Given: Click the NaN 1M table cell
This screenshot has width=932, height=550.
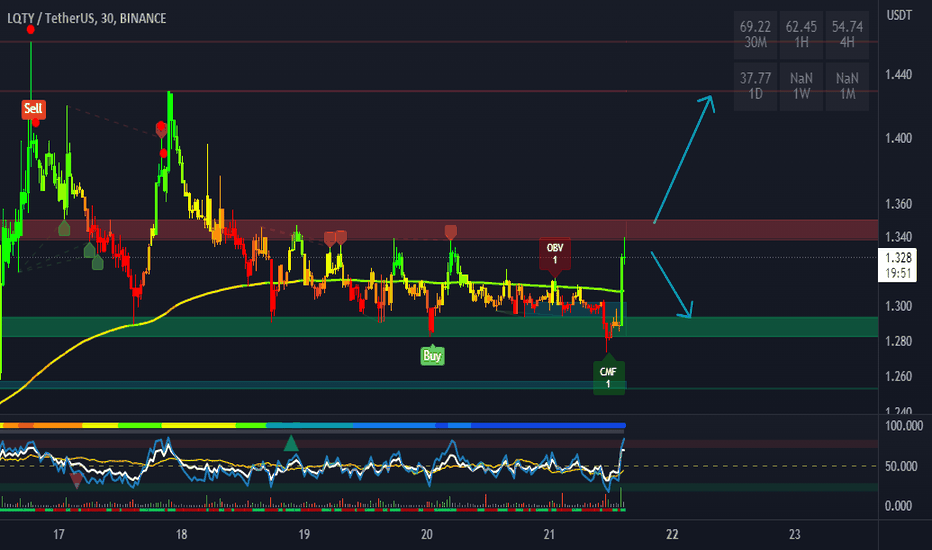Looking at the screenshot, I should coord(847,86).
